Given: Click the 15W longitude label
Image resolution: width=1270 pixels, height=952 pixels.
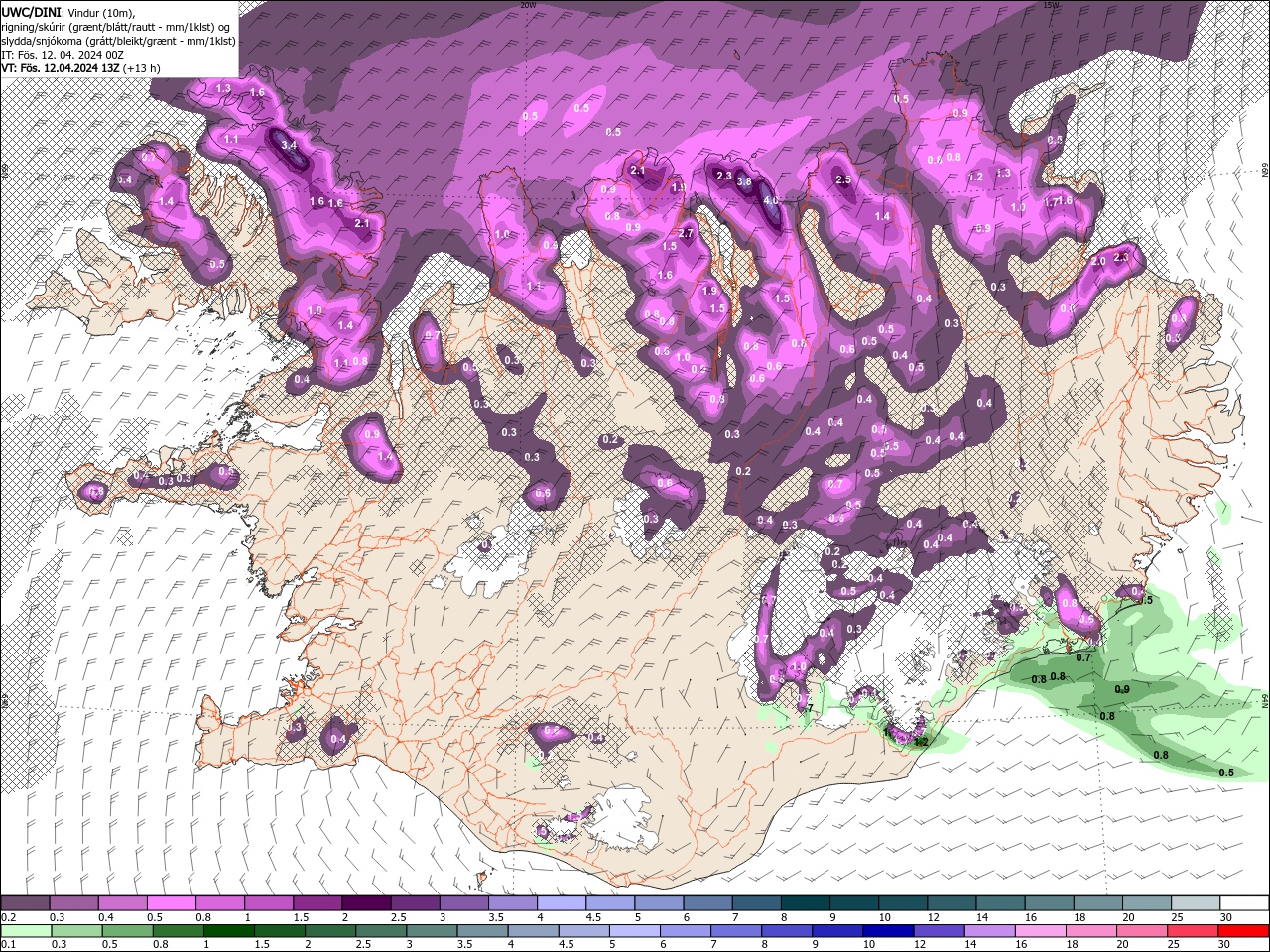Looking at the screenshot, I should (1051, 5).
